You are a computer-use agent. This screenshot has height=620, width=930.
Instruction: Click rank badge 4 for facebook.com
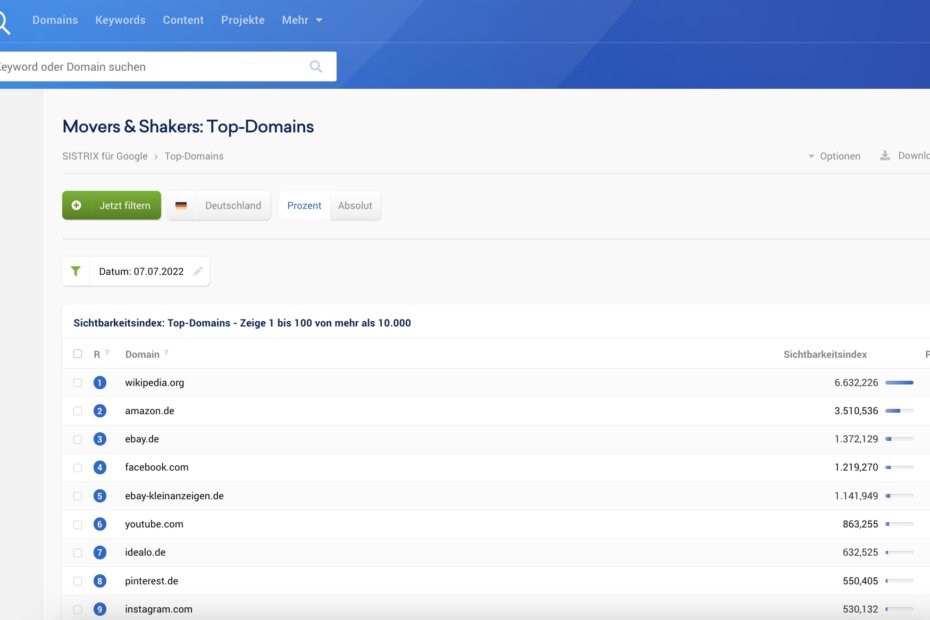click(x=100, y=468)
